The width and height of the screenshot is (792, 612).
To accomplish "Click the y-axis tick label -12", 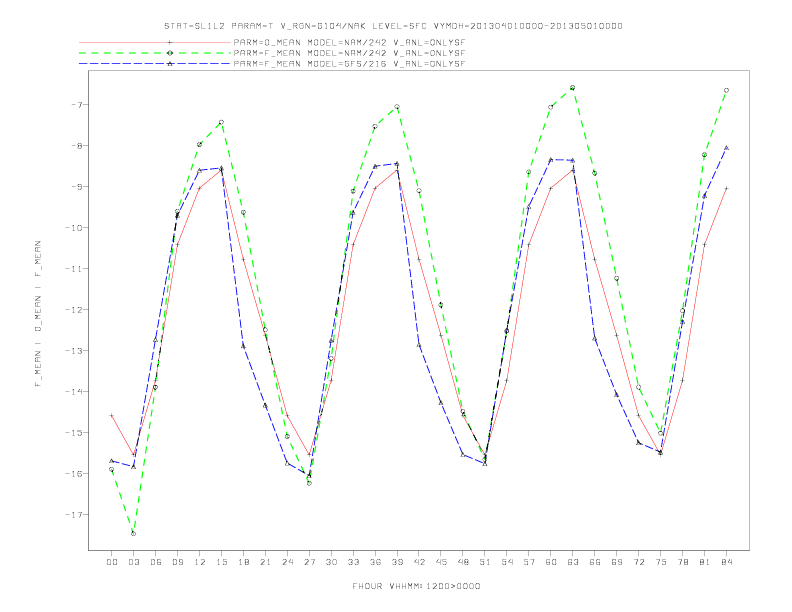I will tap(74, 310).
